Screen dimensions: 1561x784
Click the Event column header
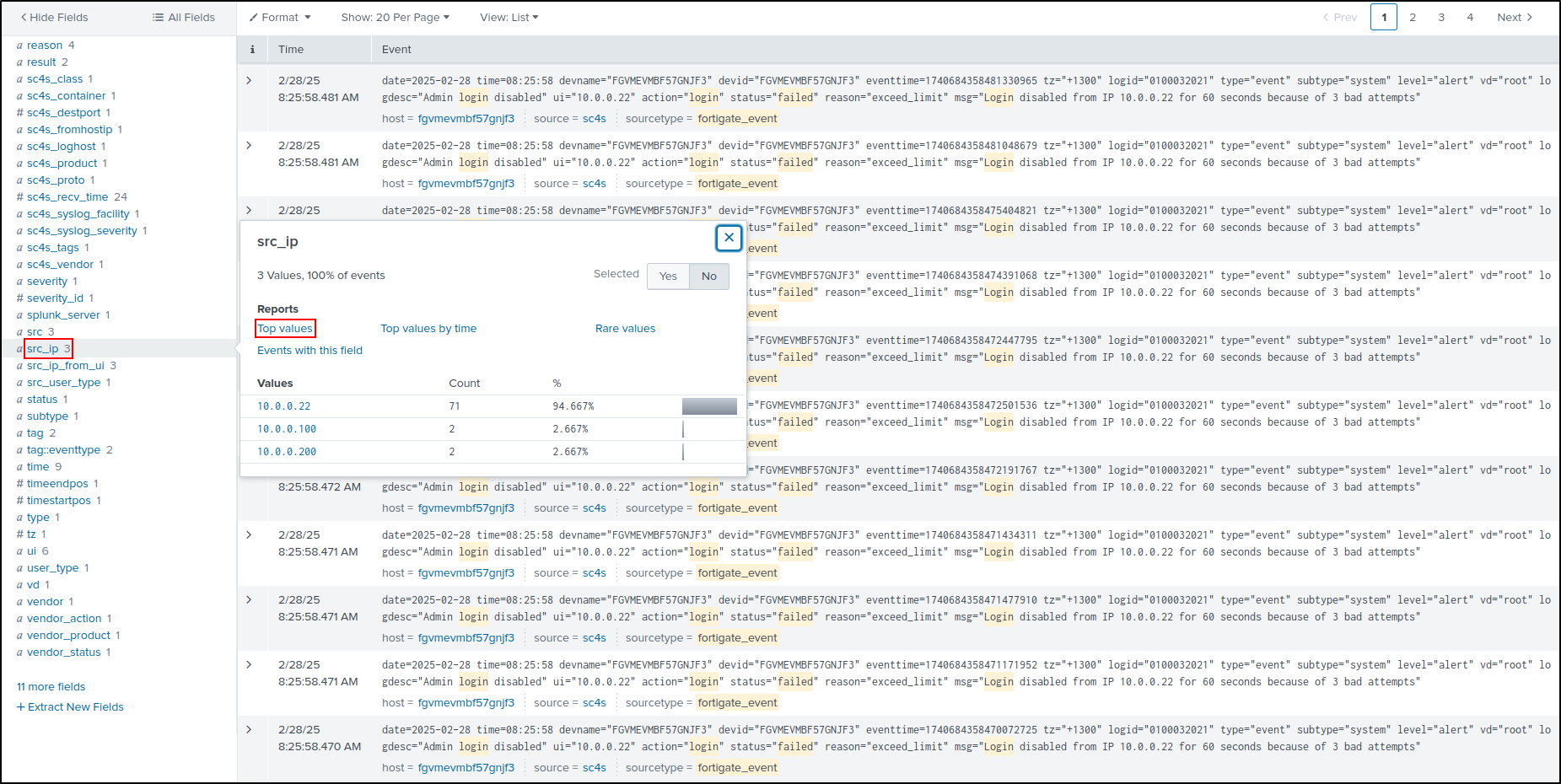pos(396,50)
